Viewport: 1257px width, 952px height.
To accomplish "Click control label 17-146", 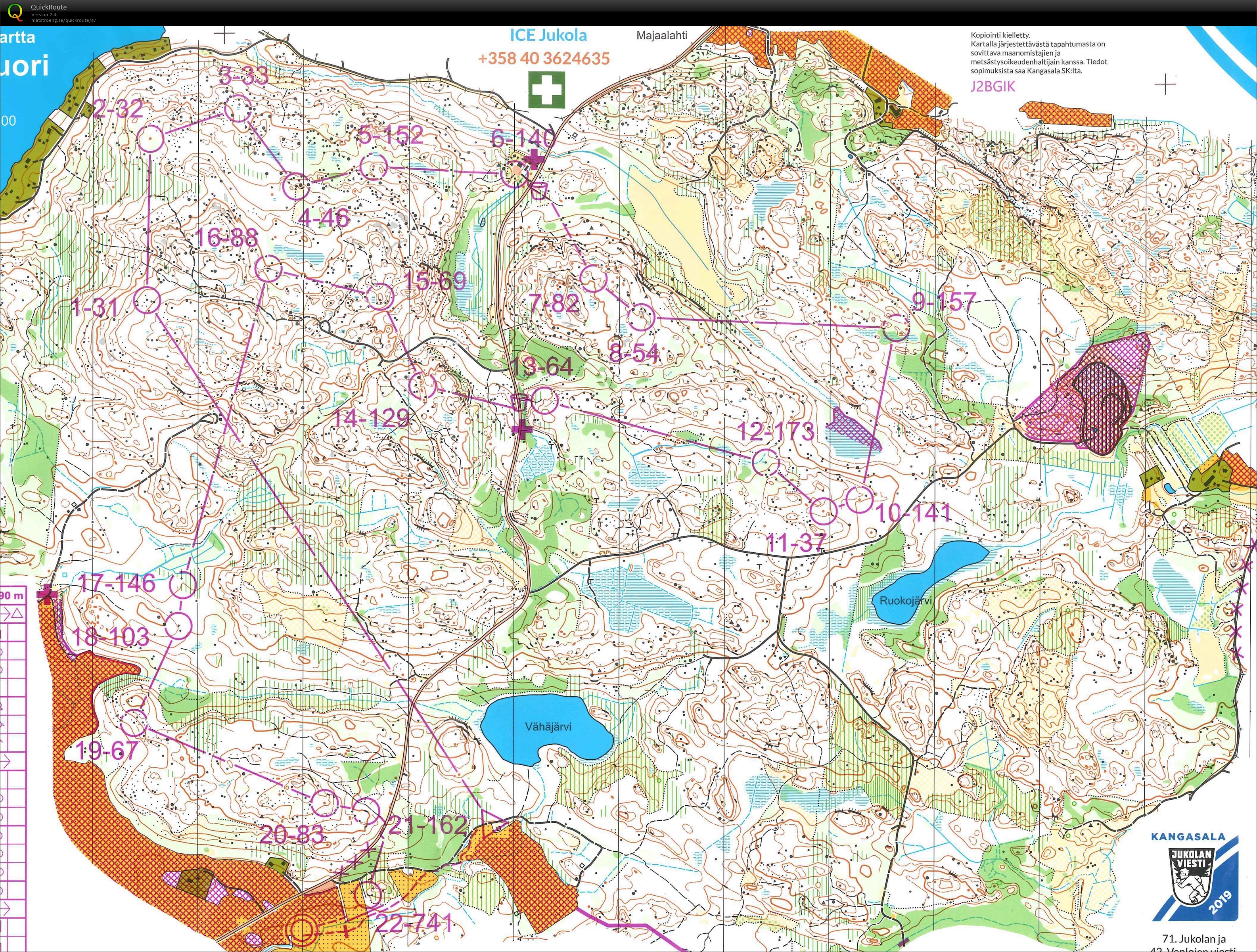I will [117, 583].
